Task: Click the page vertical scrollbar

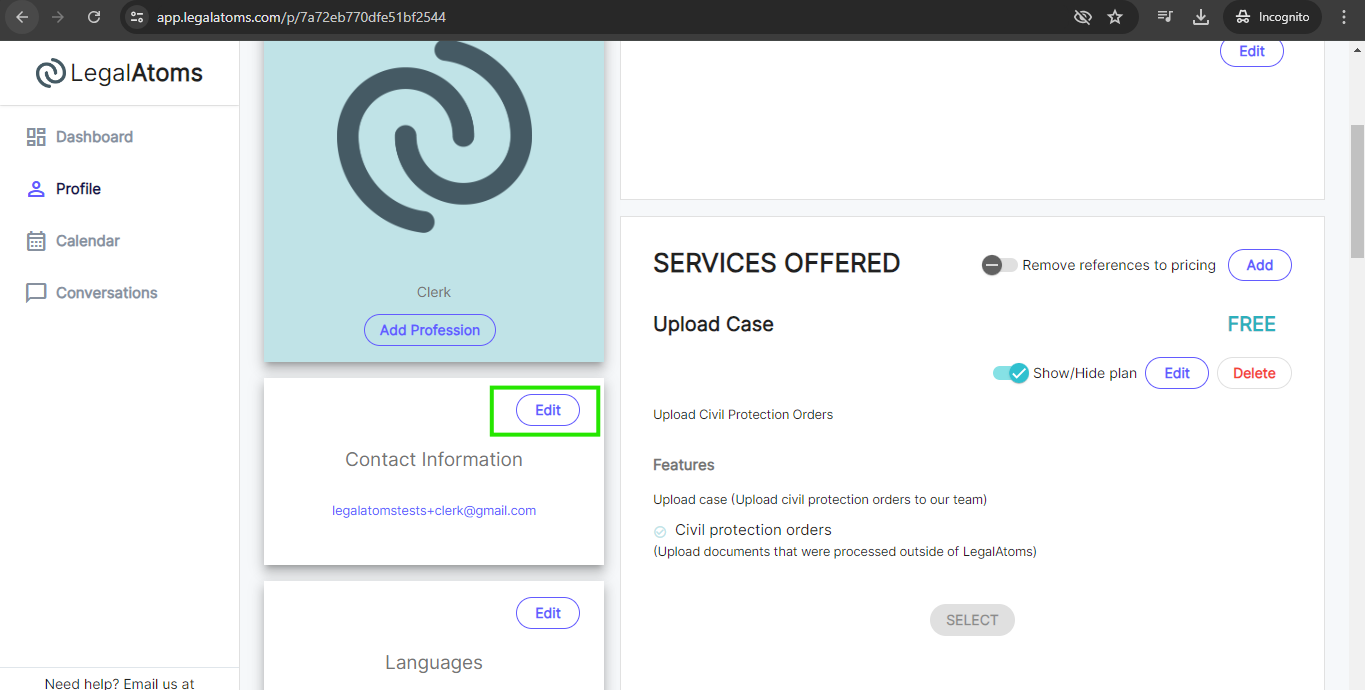Action: pos(1357,192)
